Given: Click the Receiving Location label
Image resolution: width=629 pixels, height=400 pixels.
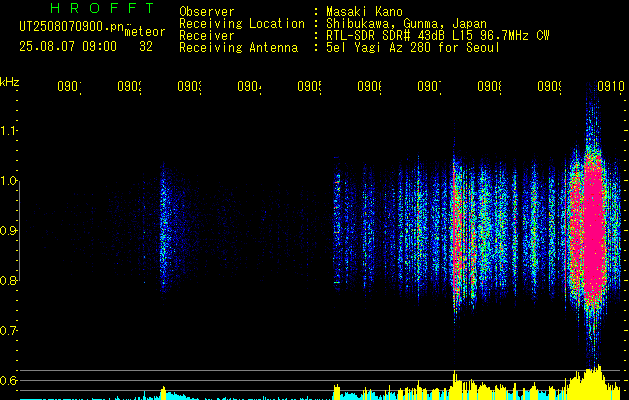Looking at the screenshot, I should coord(242,24).
